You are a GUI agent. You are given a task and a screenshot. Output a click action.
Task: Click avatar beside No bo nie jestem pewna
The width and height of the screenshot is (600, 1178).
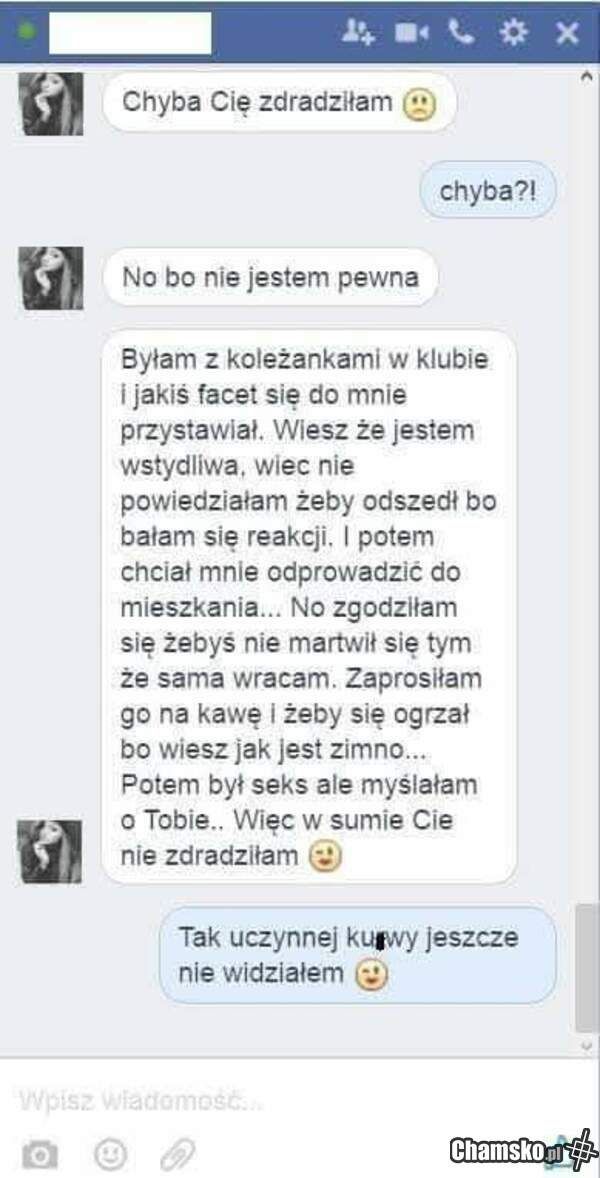(x=50, y=278)
